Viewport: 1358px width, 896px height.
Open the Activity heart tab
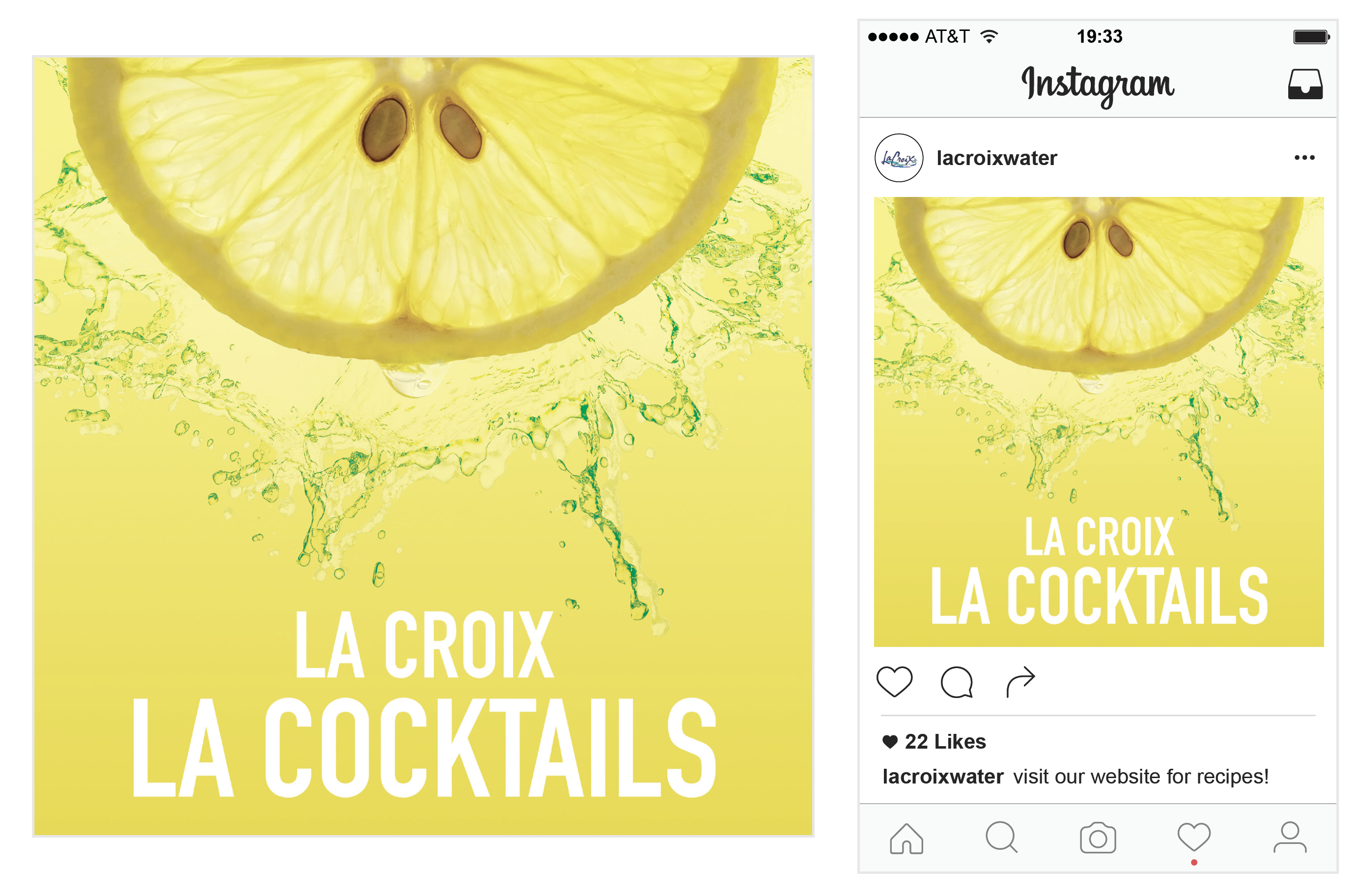[1194, 837]
